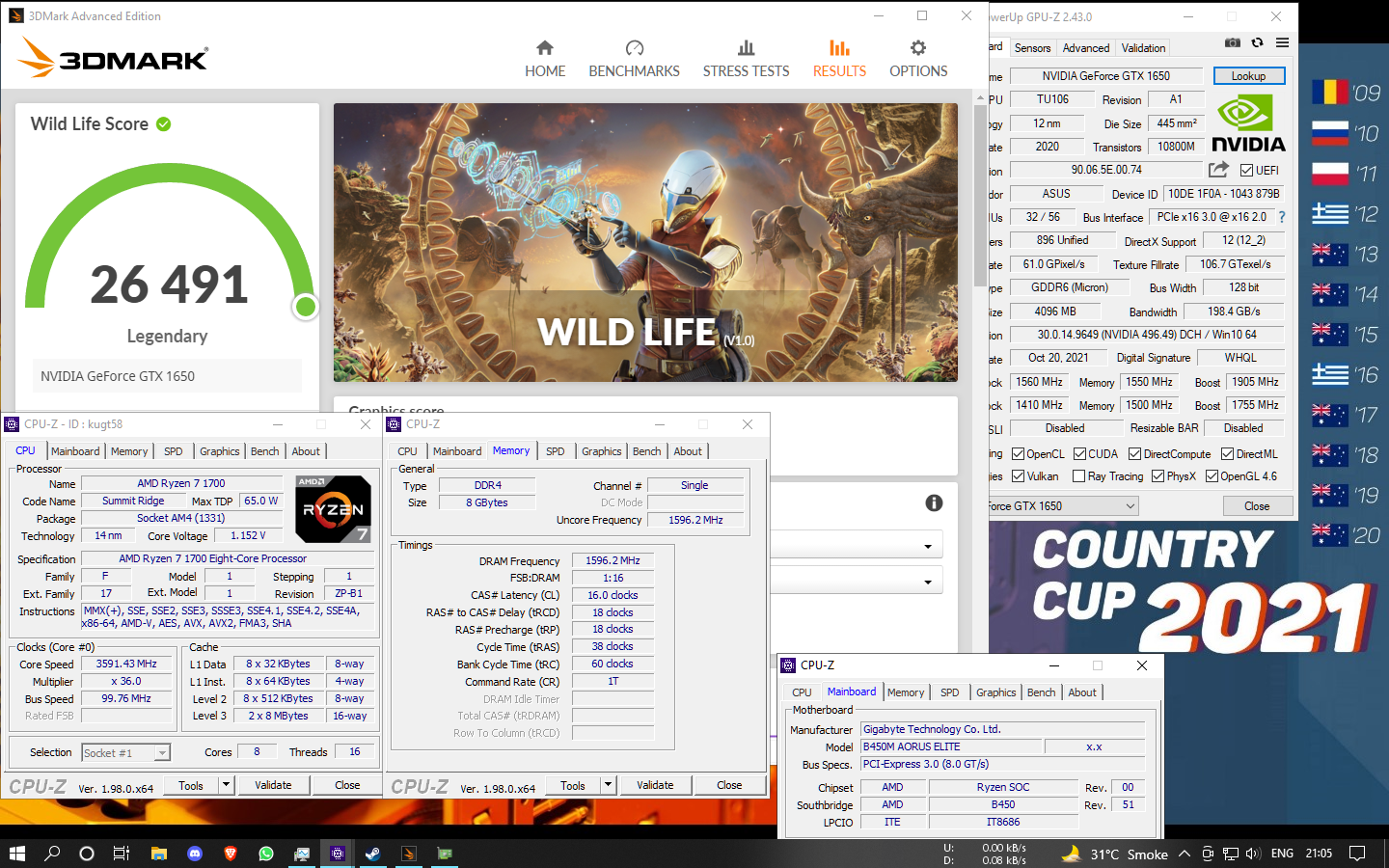Open GPU-Z hamburger menu

point(1282,42)
